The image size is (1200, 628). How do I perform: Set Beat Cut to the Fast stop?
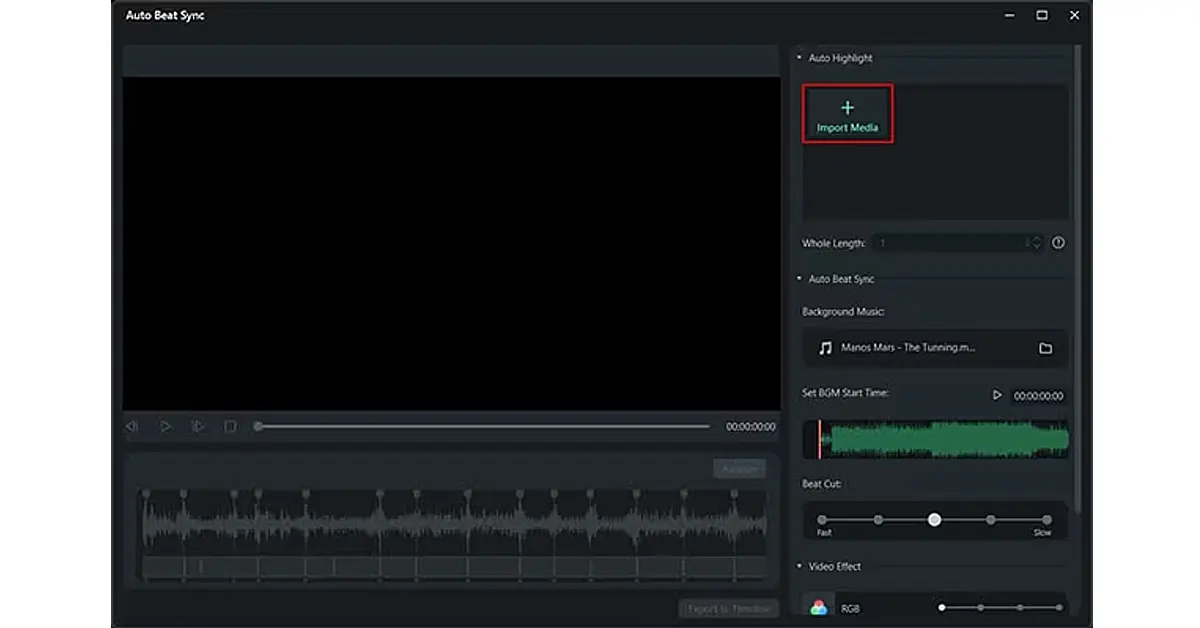[822, 520]
